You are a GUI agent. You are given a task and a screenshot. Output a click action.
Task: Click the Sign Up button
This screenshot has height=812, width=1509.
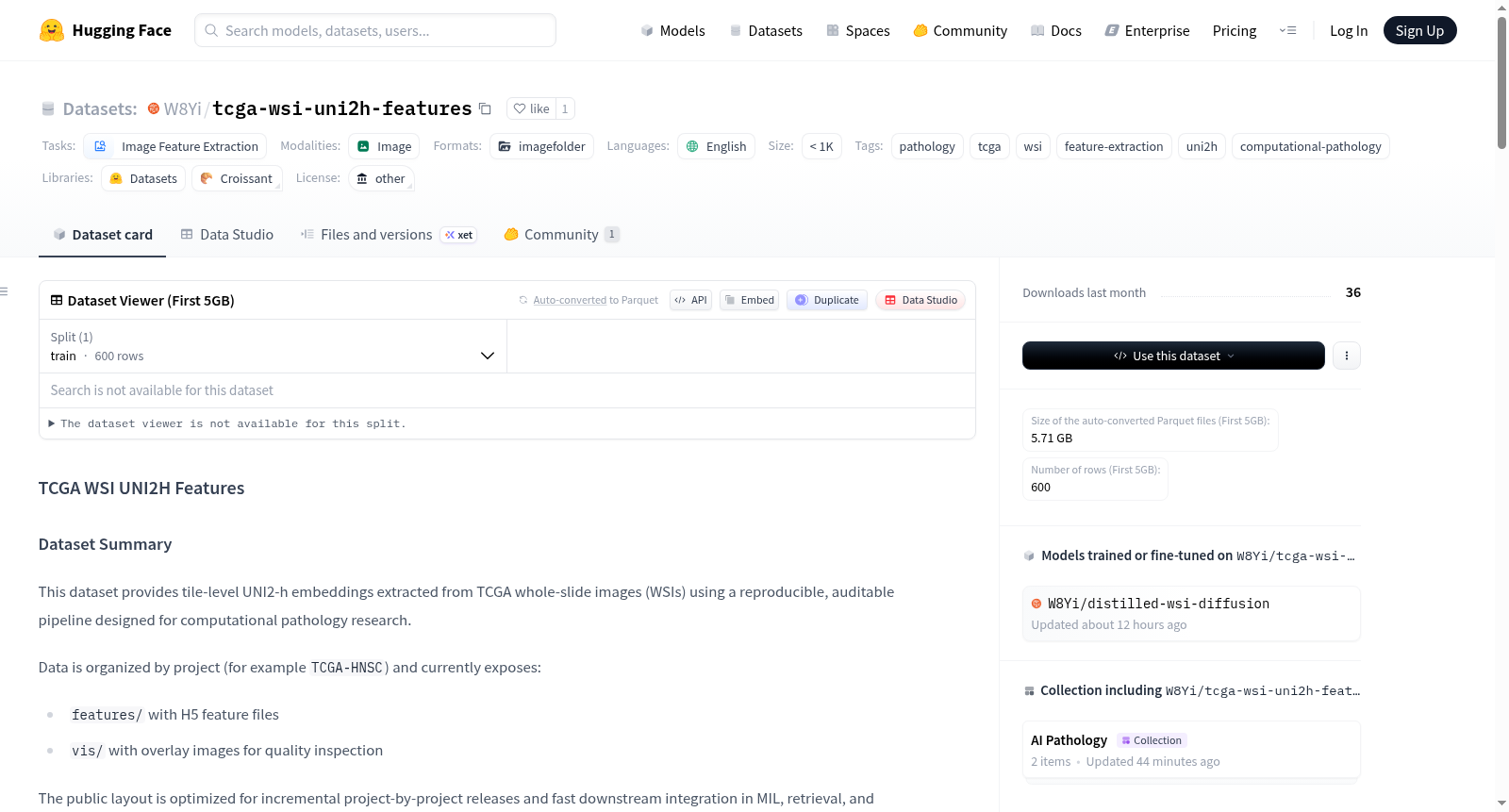tap(1419, 30)
